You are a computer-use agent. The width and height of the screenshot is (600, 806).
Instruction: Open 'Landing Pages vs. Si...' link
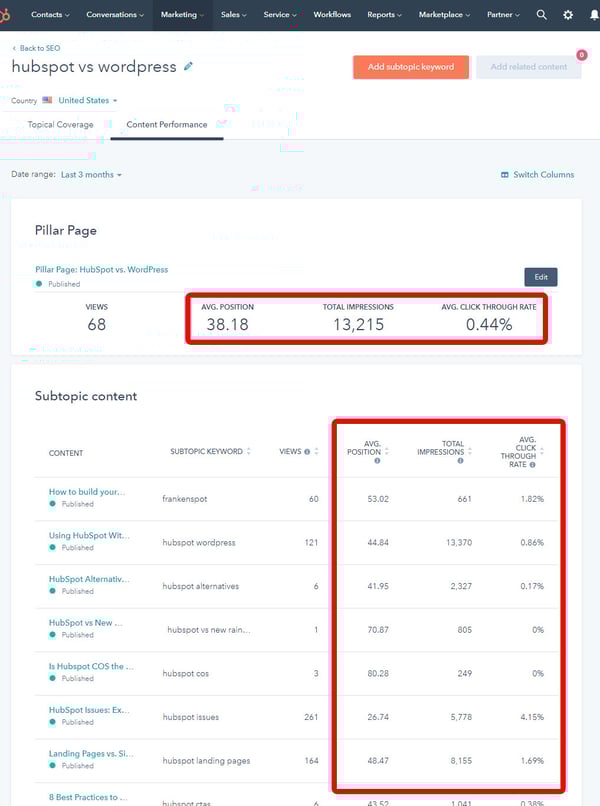point(91,754)
